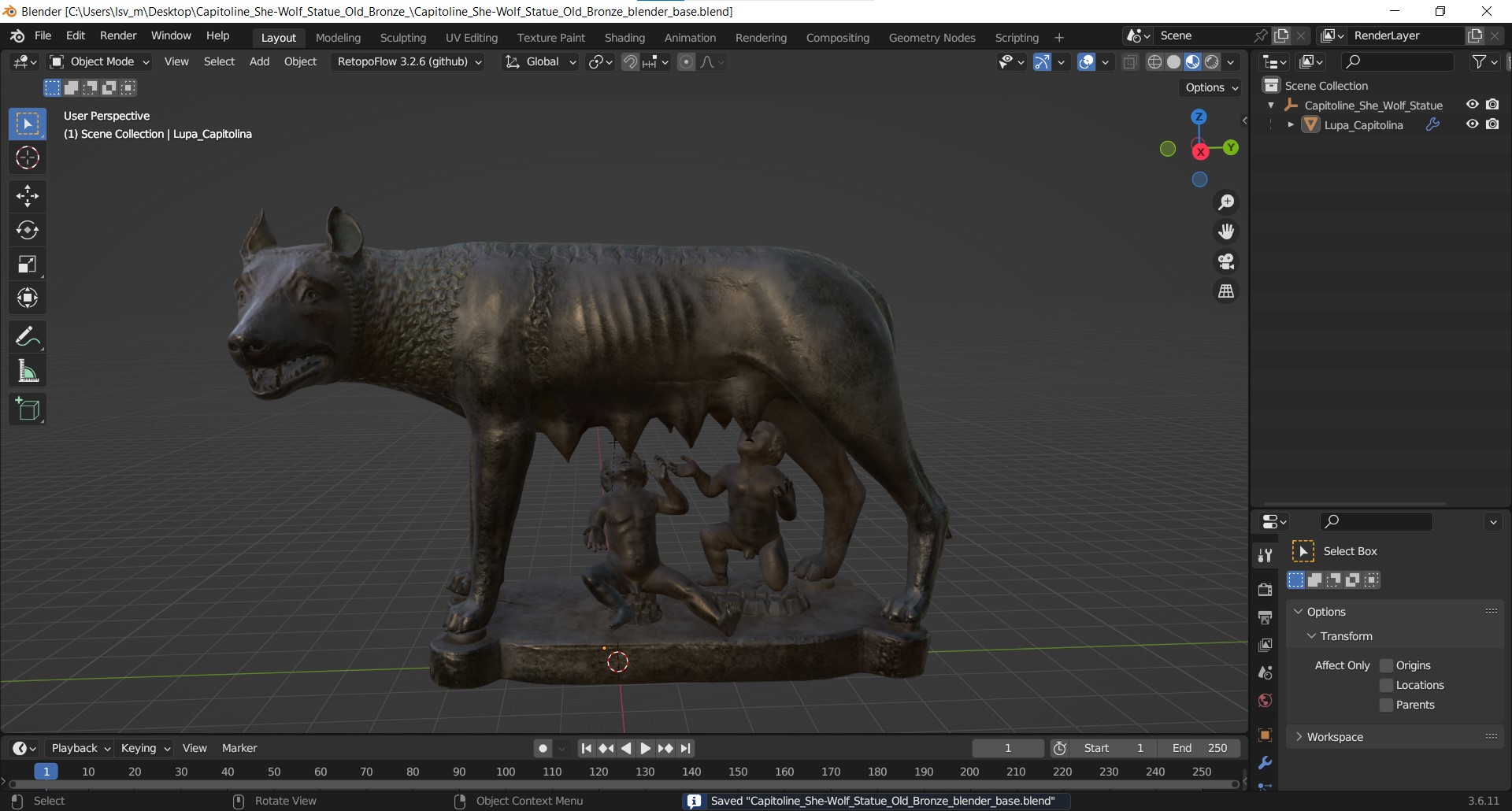Click modifier wrench icon beside Lupa_Capitolina

[1432, 124]
